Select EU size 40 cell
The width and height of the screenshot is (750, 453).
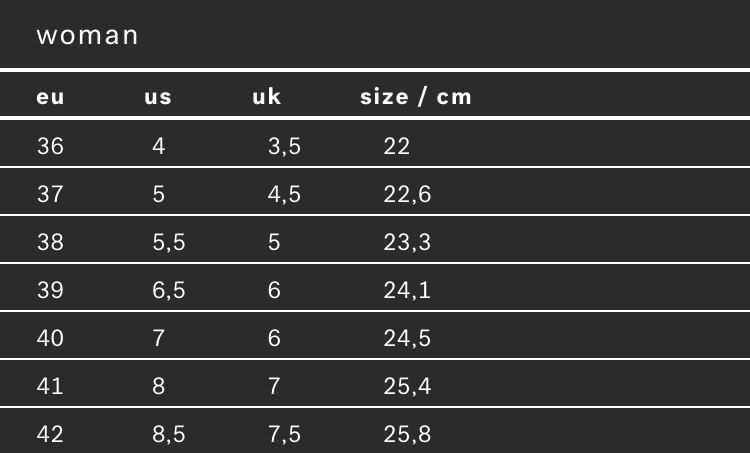tap(50, 338)
